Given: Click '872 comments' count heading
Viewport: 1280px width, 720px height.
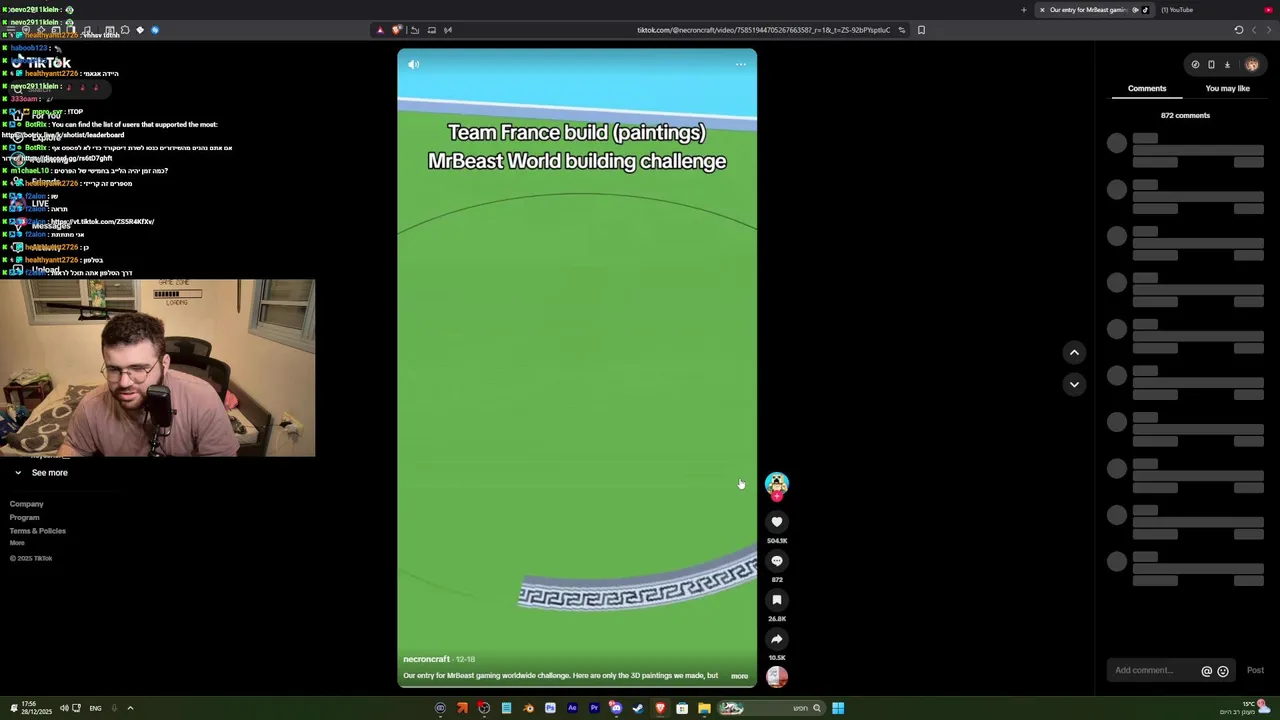Looking at the screenshot, I should pos(1185,116).
